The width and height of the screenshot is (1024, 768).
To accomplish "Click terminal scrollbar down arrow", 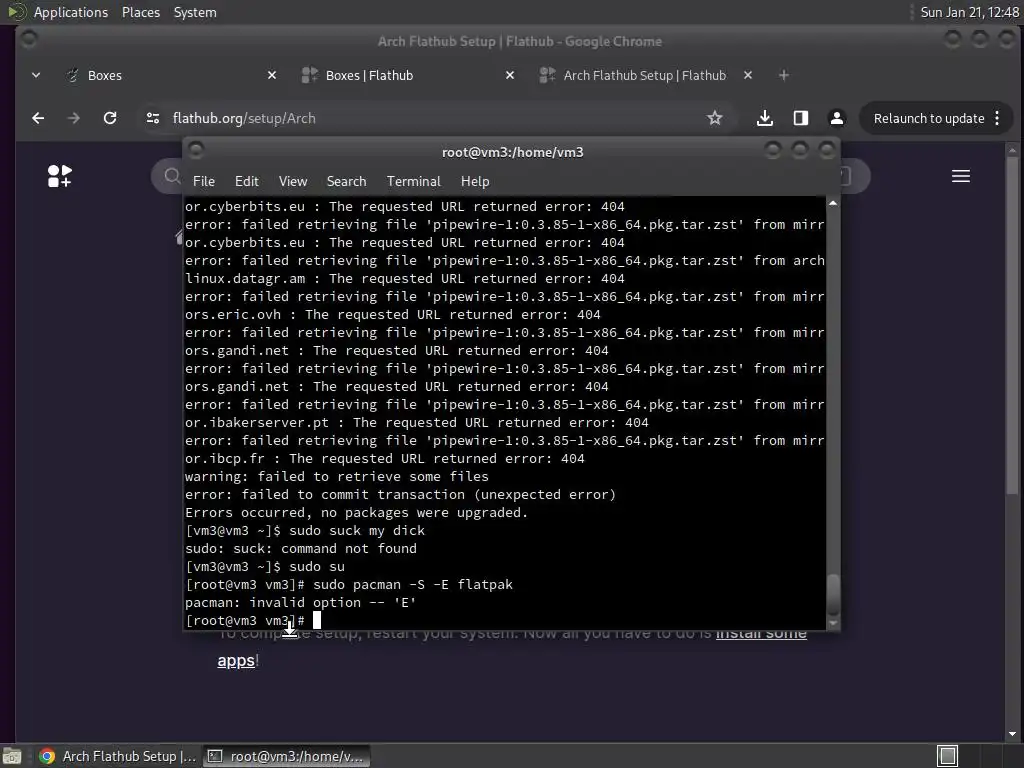I will click(x=833, y=623).
